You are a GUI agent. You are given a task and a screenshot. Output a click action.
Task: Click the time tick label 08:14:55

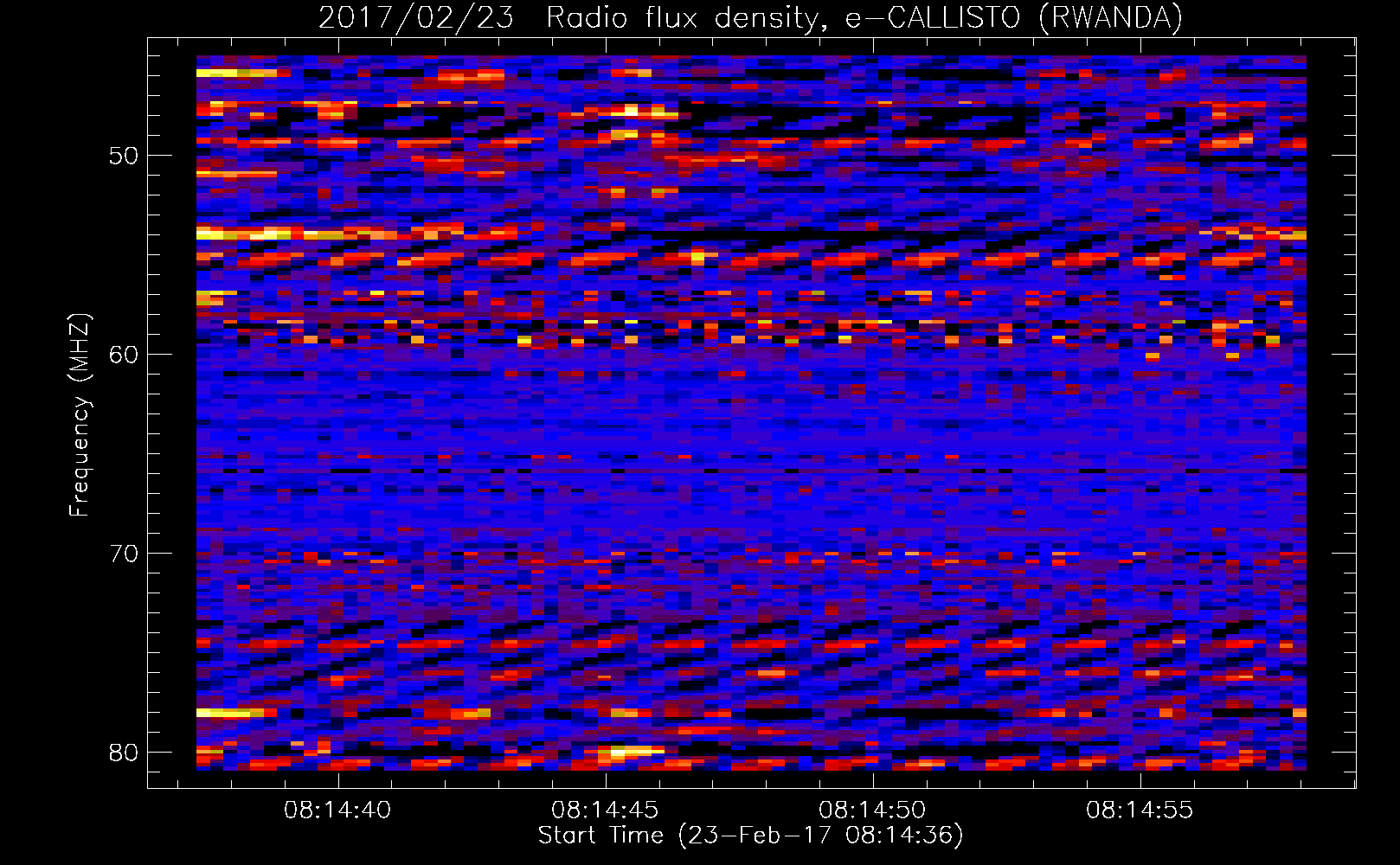[1140, 810]
